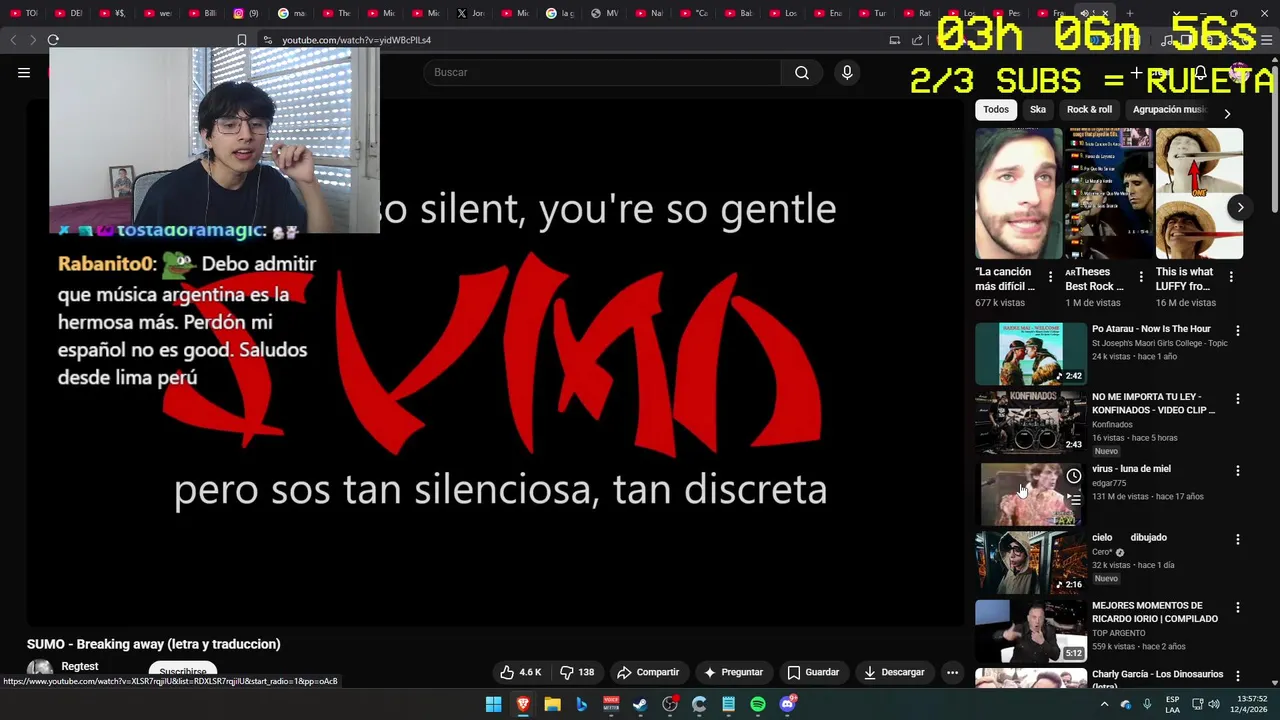1280x720 pixels.
Task: Go back with browser back arrow
Action: (13, 40)
